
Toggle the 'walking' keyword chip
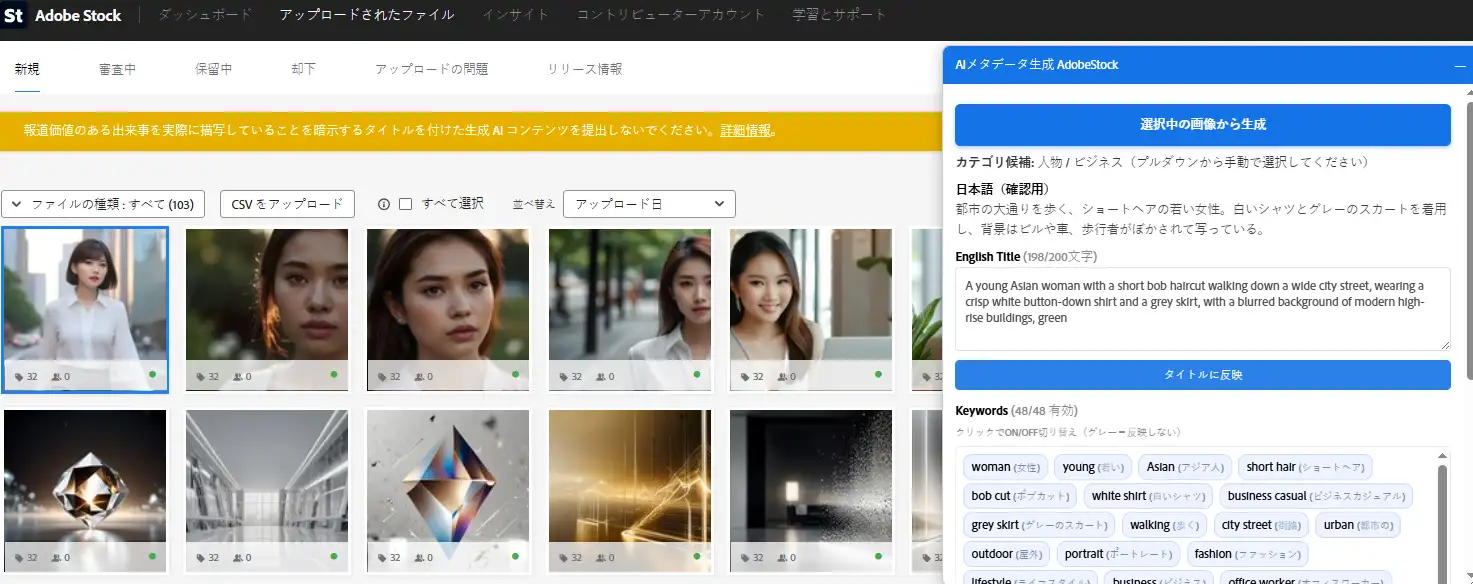(x=1163, y=525)
